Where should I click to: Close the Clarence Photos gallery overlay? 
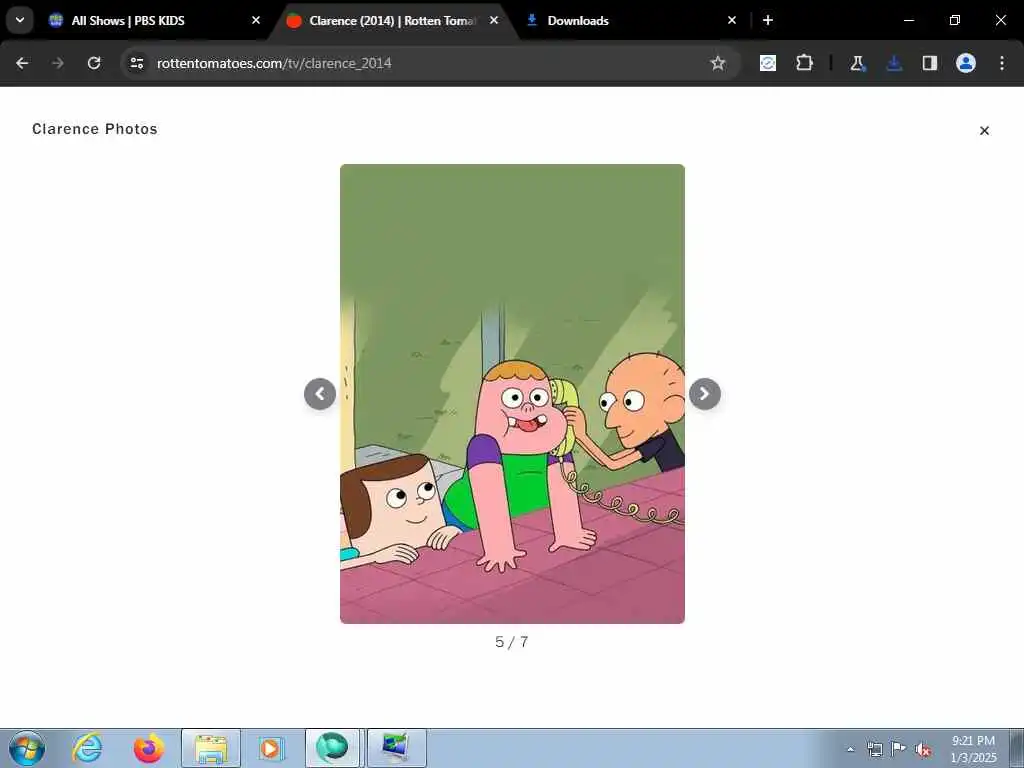coord(984,131)
